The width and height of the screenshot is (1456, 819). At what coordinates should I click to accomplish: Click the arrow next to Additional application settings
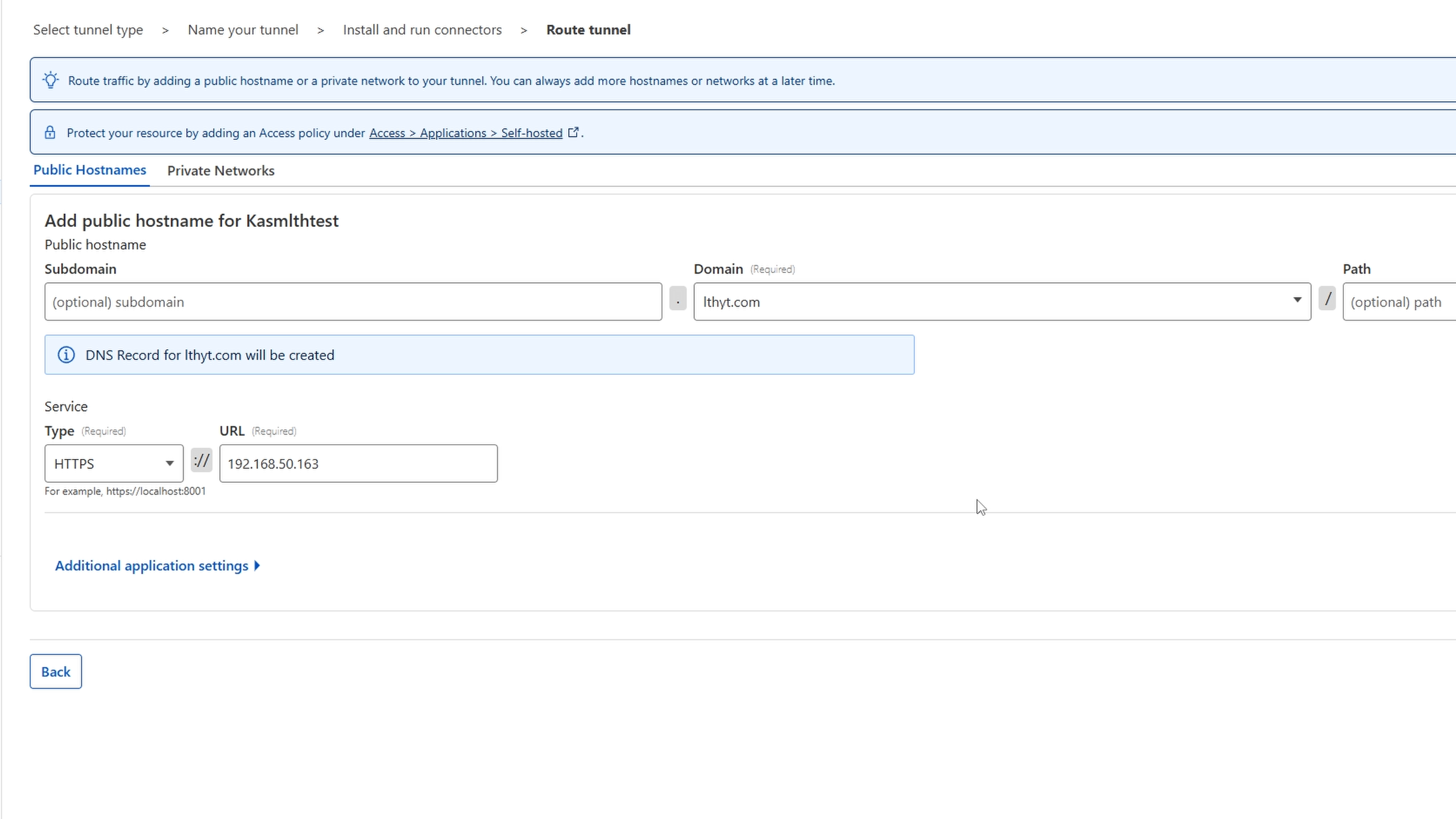(257, 565)
